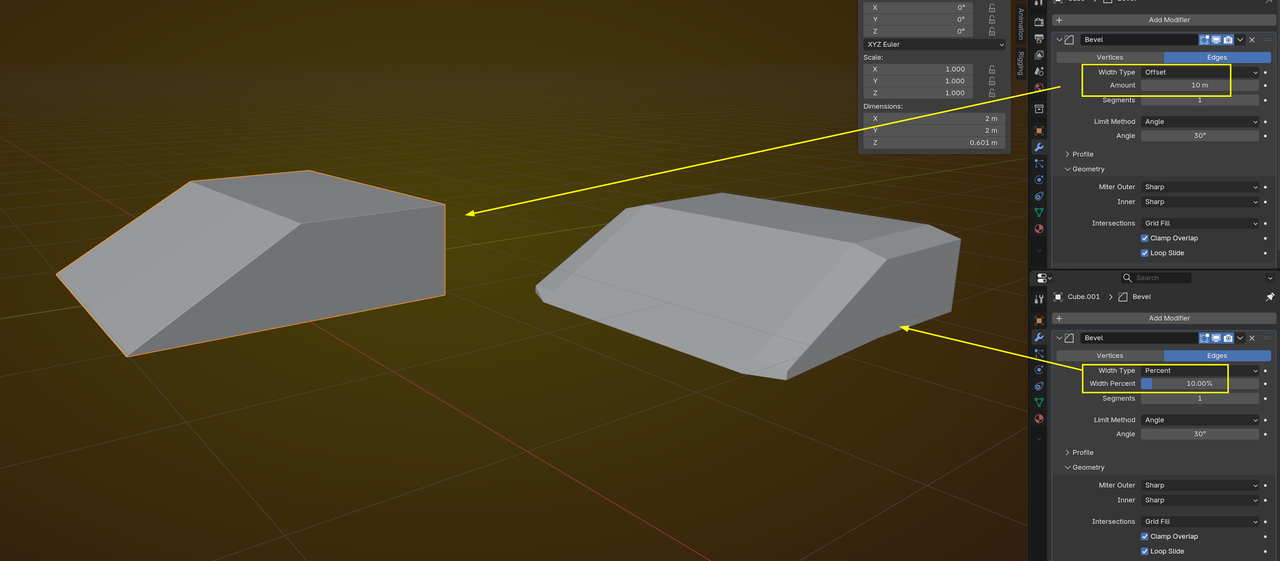Open the Rigging sidebar tab

(1020, 63)
